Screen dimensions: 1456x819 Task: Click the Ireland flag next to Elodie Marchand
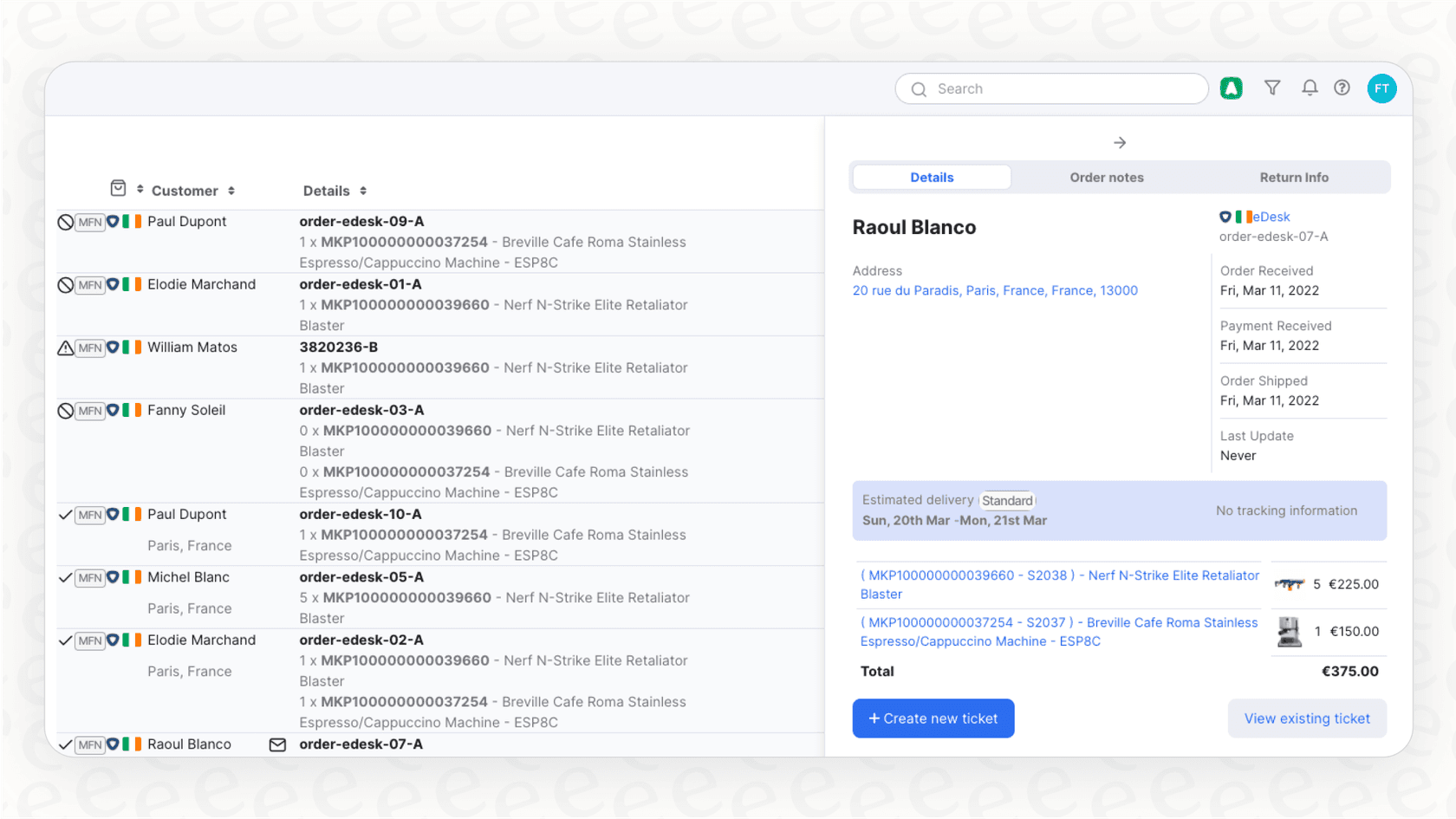131,284
